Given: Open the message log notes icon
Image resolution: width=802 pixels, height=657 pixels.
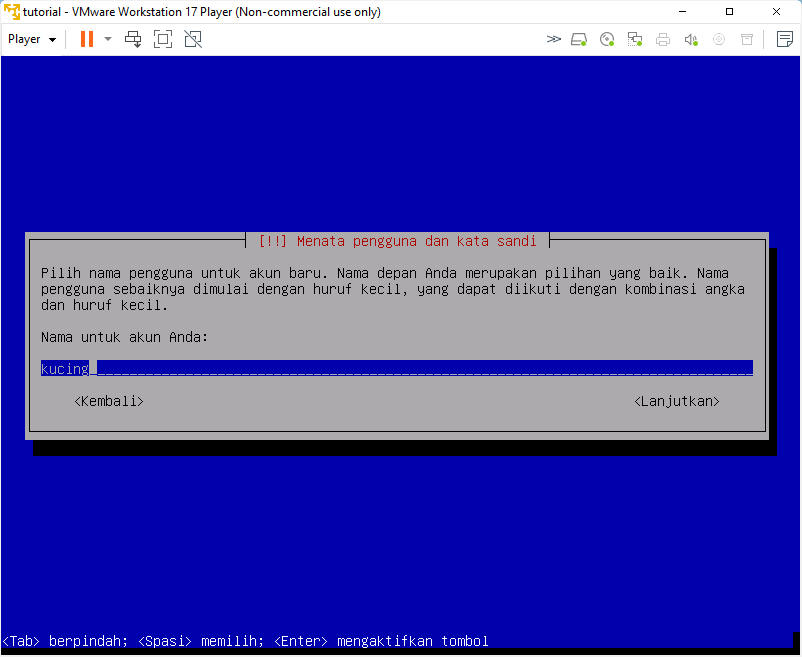Looking at the screenshot, I should click(x=785, y=39).
